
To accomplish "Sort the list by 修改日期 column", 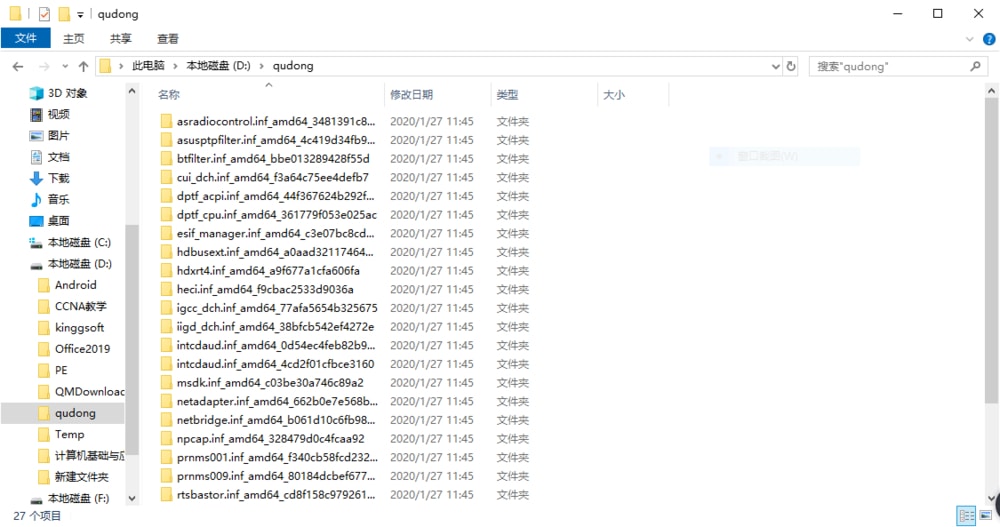I will (411, 94).
